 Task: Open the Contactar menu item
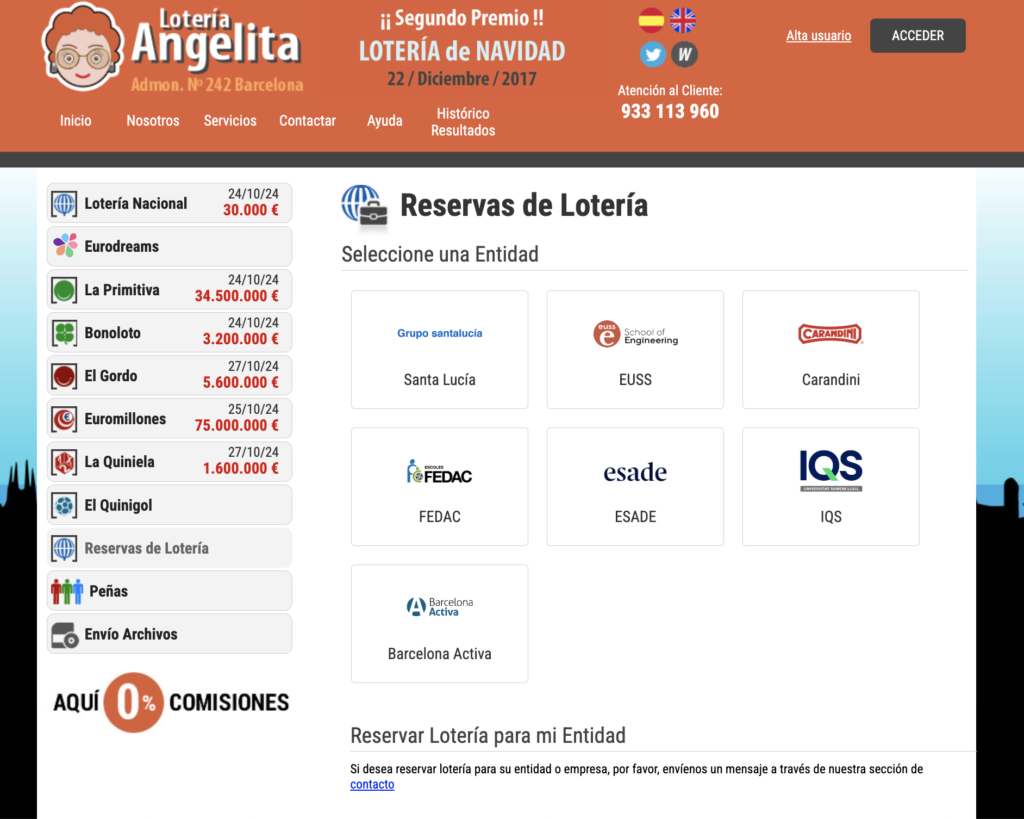[x=308, y=121]
